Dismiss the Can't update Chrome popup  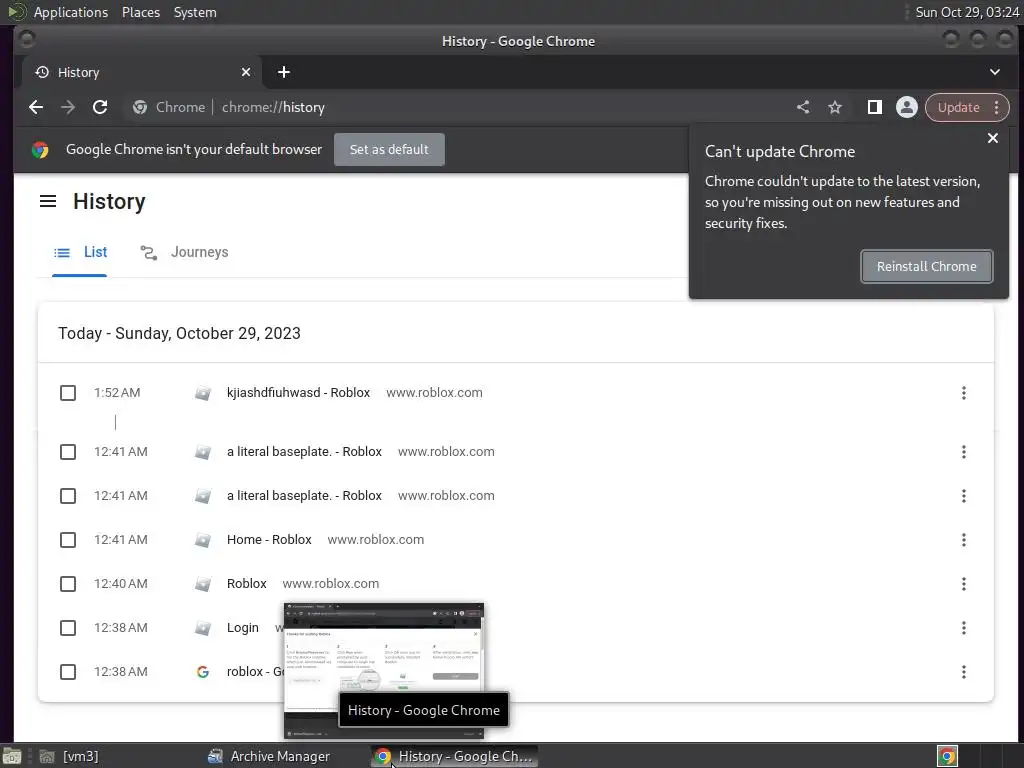pyautogui.click(x=993, y=138)
